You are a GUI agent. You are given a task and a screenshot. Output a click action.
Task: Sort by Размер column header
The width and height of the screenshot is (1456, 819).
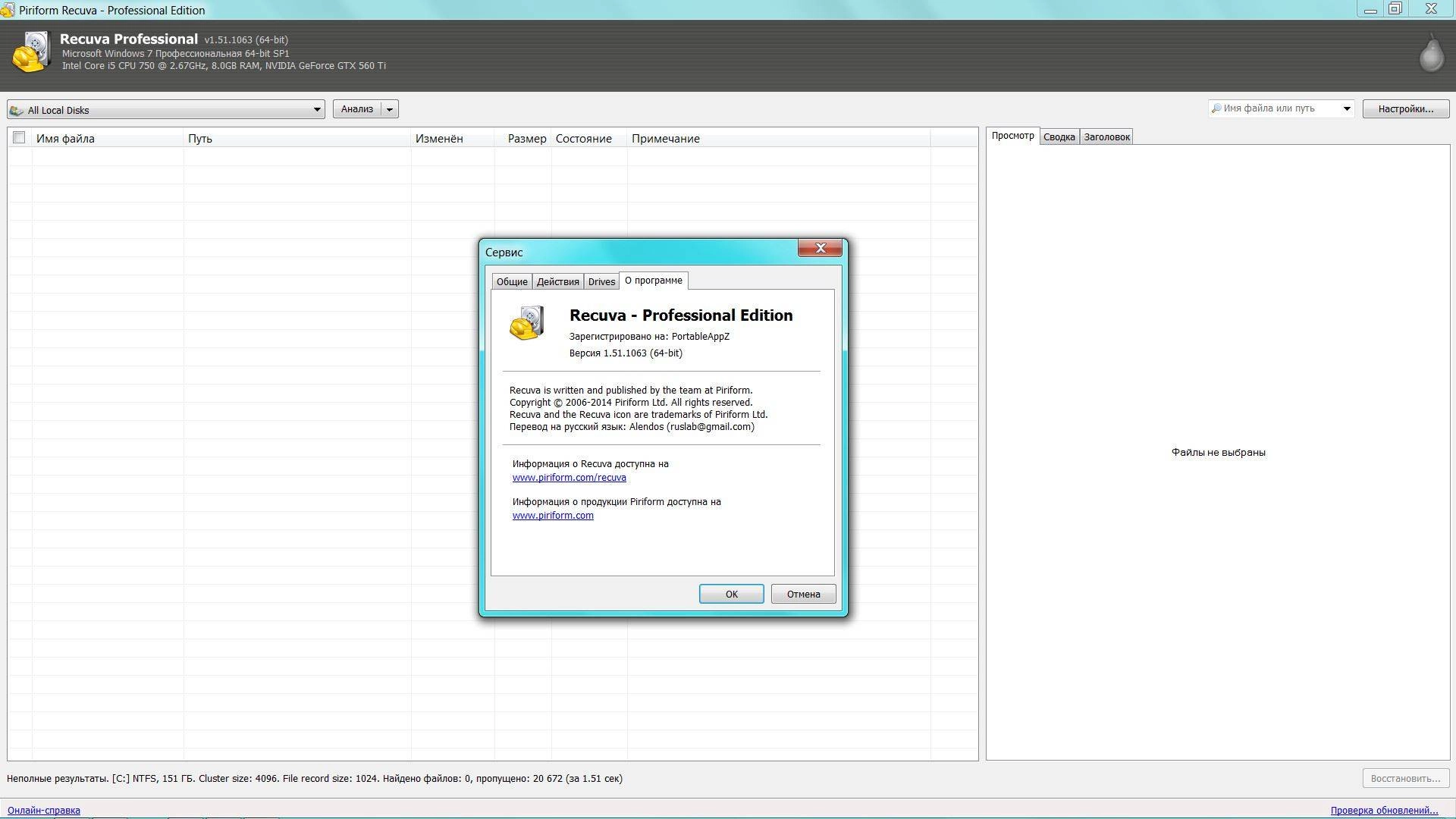[x=523, y=138]
